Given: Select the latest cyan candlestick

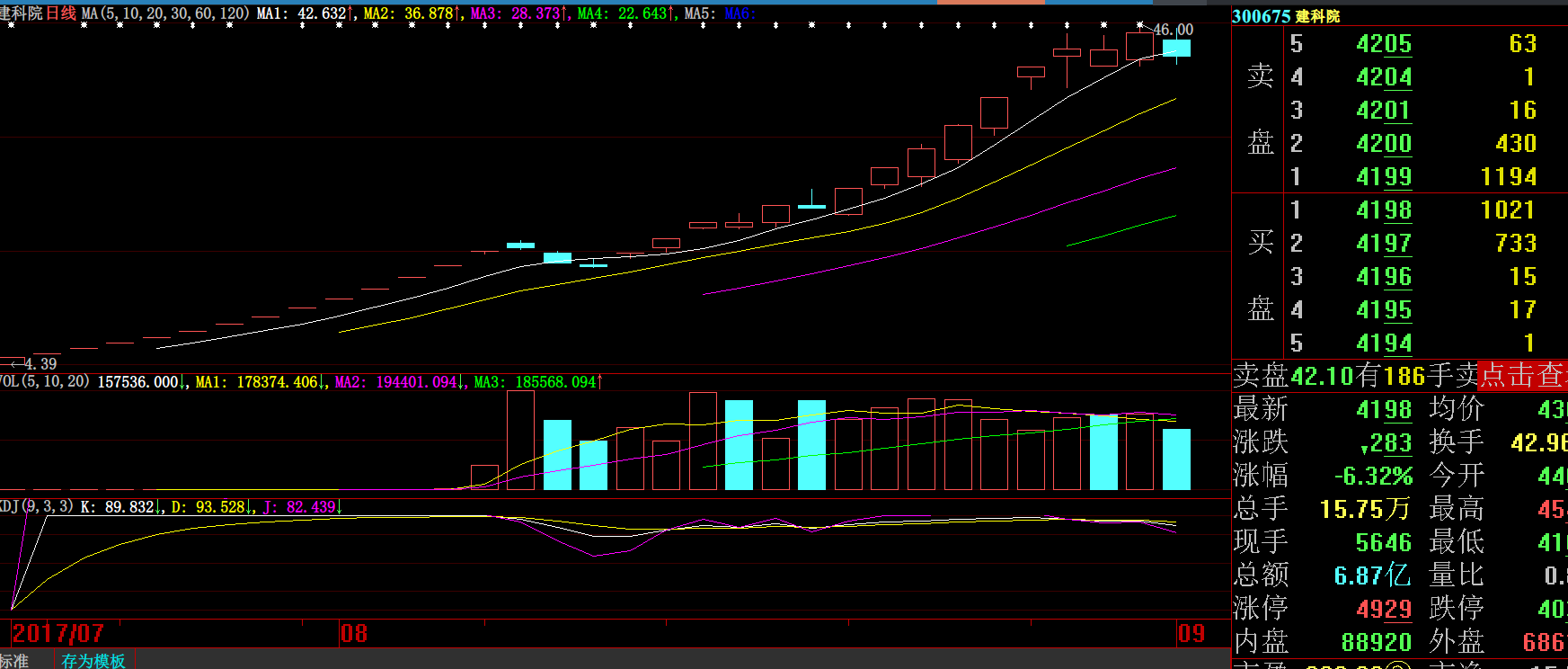Looking at the screenshot, I should (x=1177, y=49).
